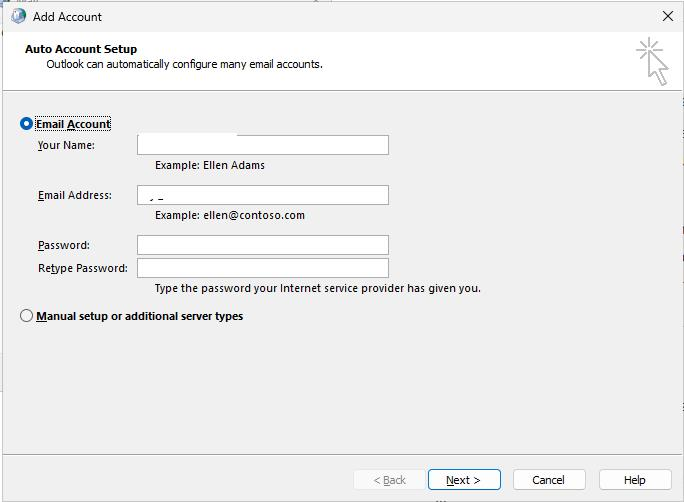Open Help for account setup

pyautogui.click(x=634, y=480)
